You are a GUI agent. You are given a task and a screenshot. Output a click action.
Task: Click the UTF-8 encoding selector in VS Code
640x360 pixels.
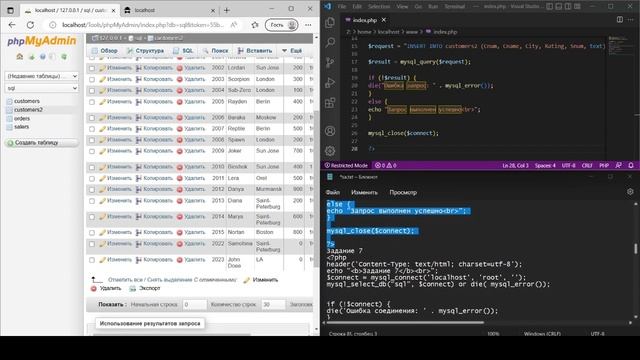click(569, 165)
